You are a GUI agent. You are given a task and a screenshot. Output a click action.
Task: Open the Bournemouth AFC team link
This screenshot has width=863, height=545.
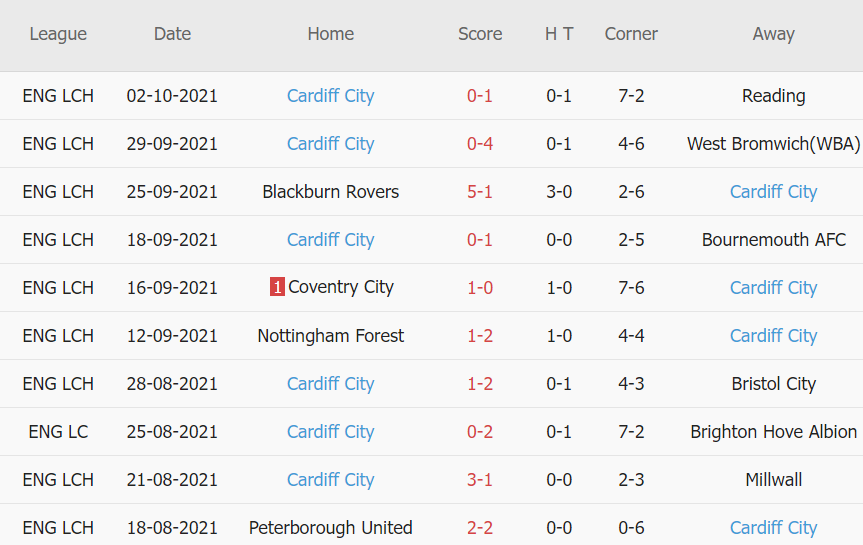pos(773,240)
